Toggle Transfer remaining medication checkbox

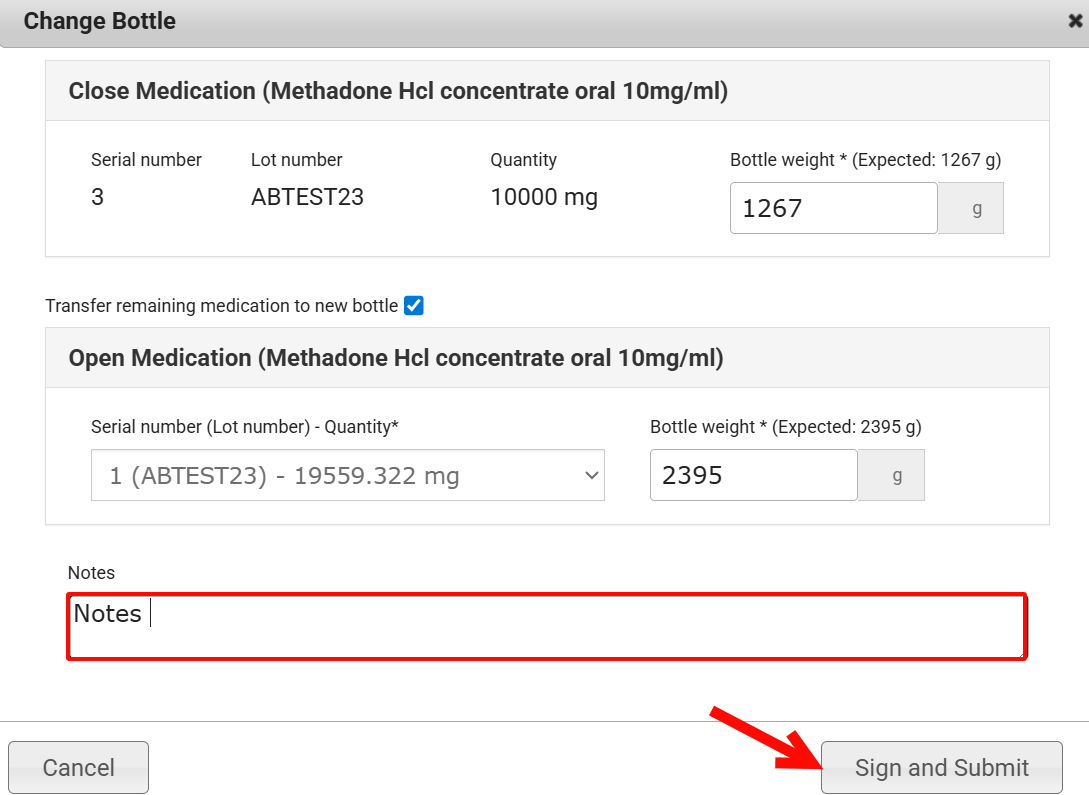point(414,306)
